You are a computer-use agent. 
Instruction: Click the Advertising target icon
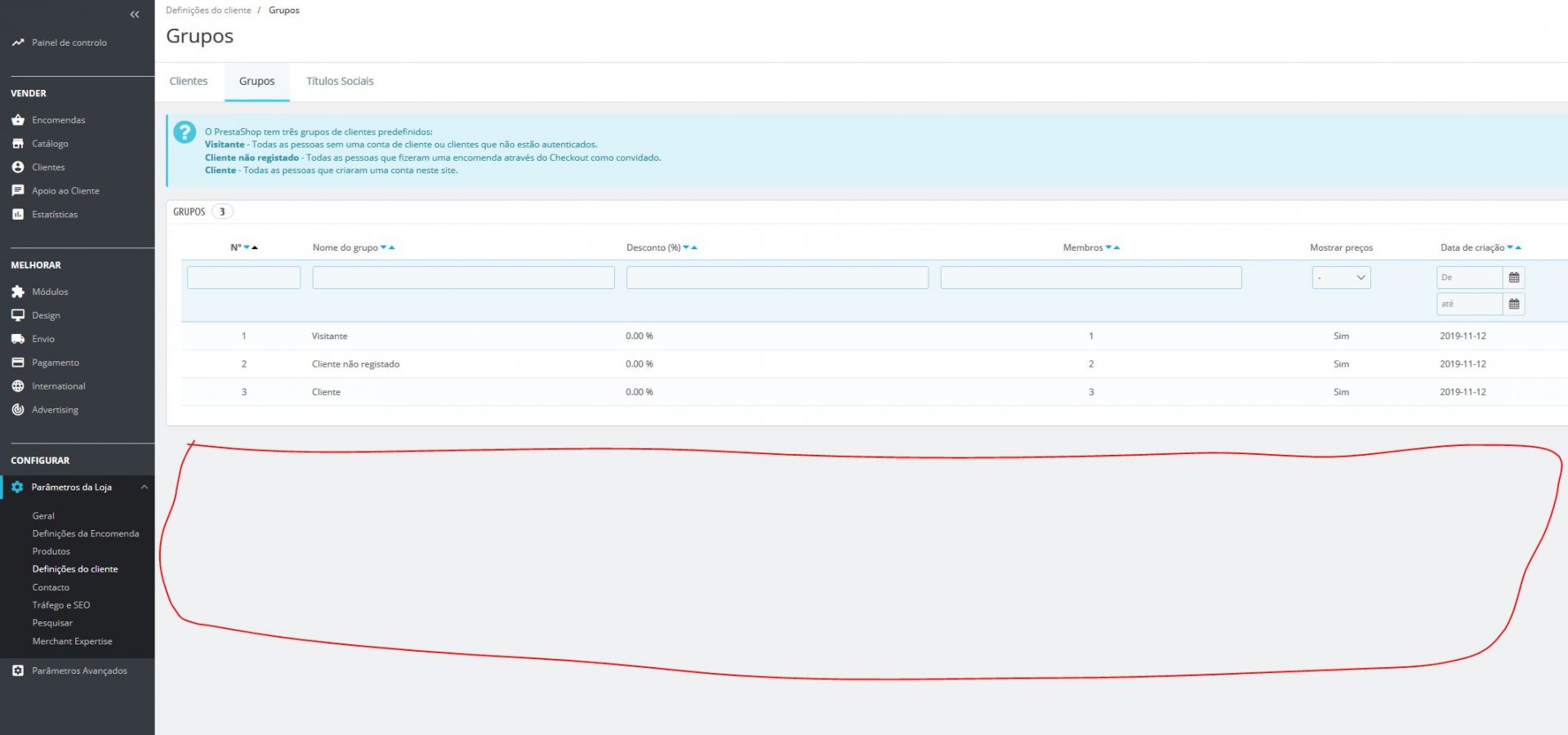[x=18, y=410]
